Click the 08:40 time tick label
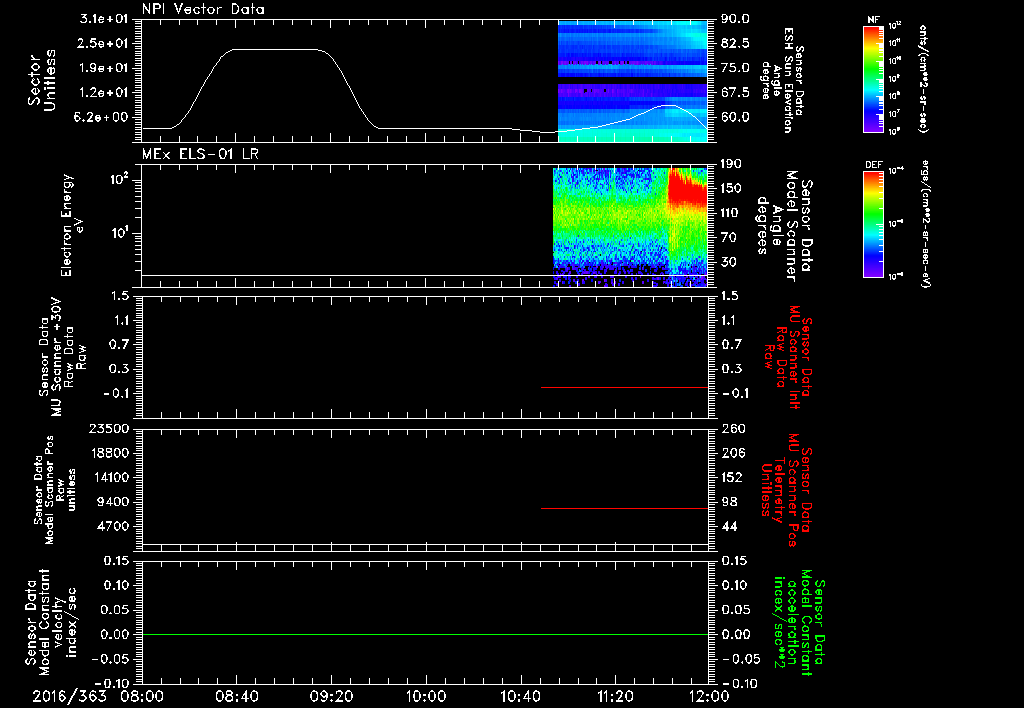Viewport: 1024px width, 708px height. (x=236, y=696)
